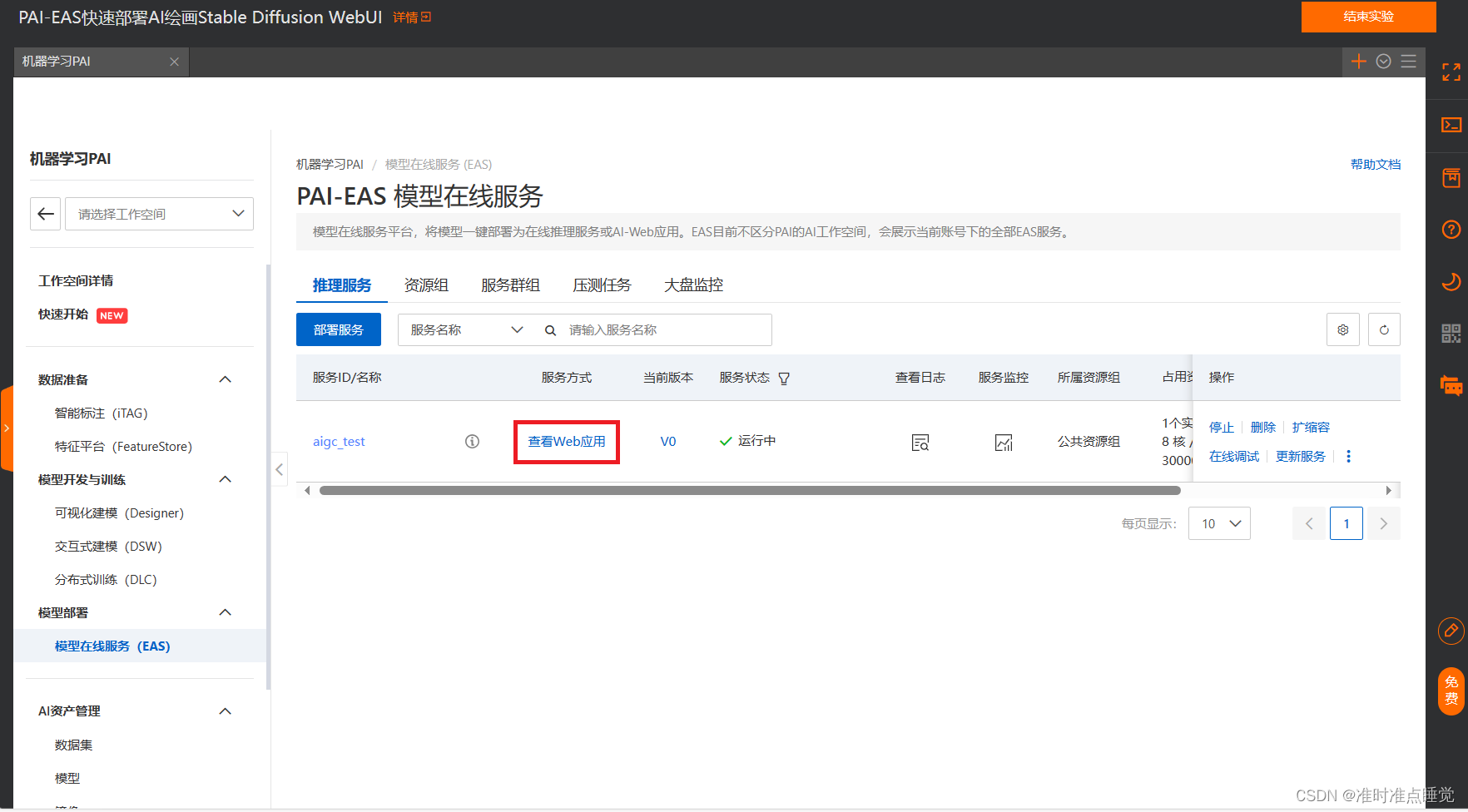Collapse the AI资产管理 section

pyautogui.click(x=225, y=711)
